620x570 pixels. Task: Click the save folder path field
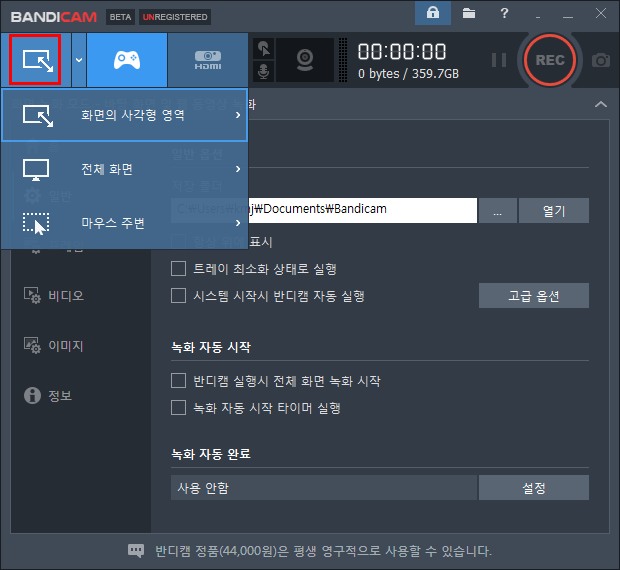point(324,210)
